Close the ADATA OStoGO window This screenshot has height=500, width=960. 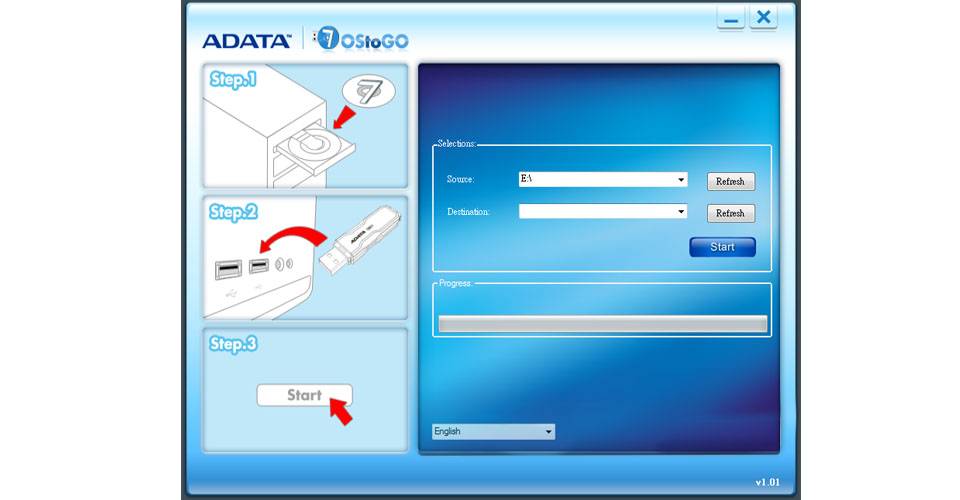click(x=763, y=18)
